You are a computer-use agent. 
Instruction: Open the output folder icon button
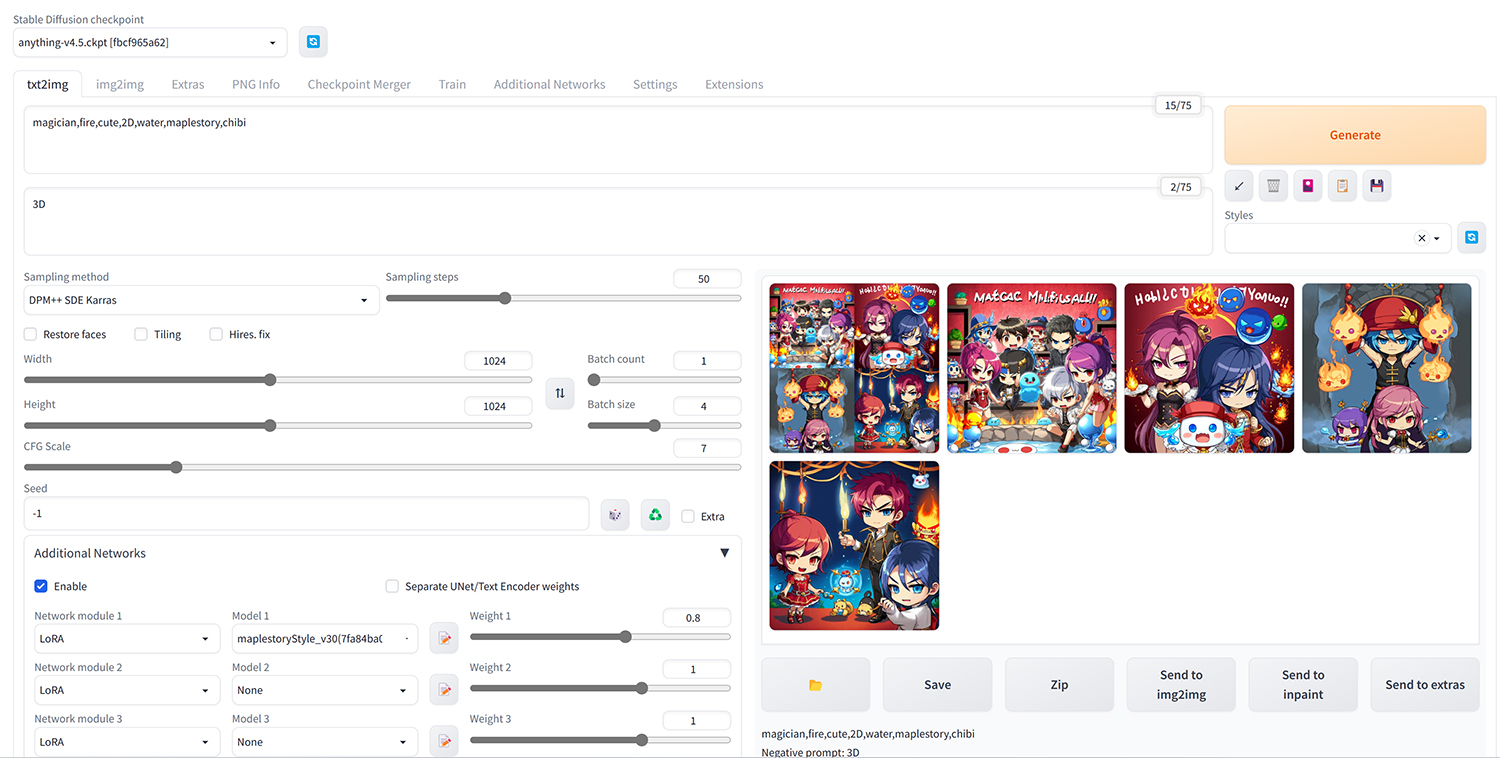pyautogui.click(x=815, y=685)
